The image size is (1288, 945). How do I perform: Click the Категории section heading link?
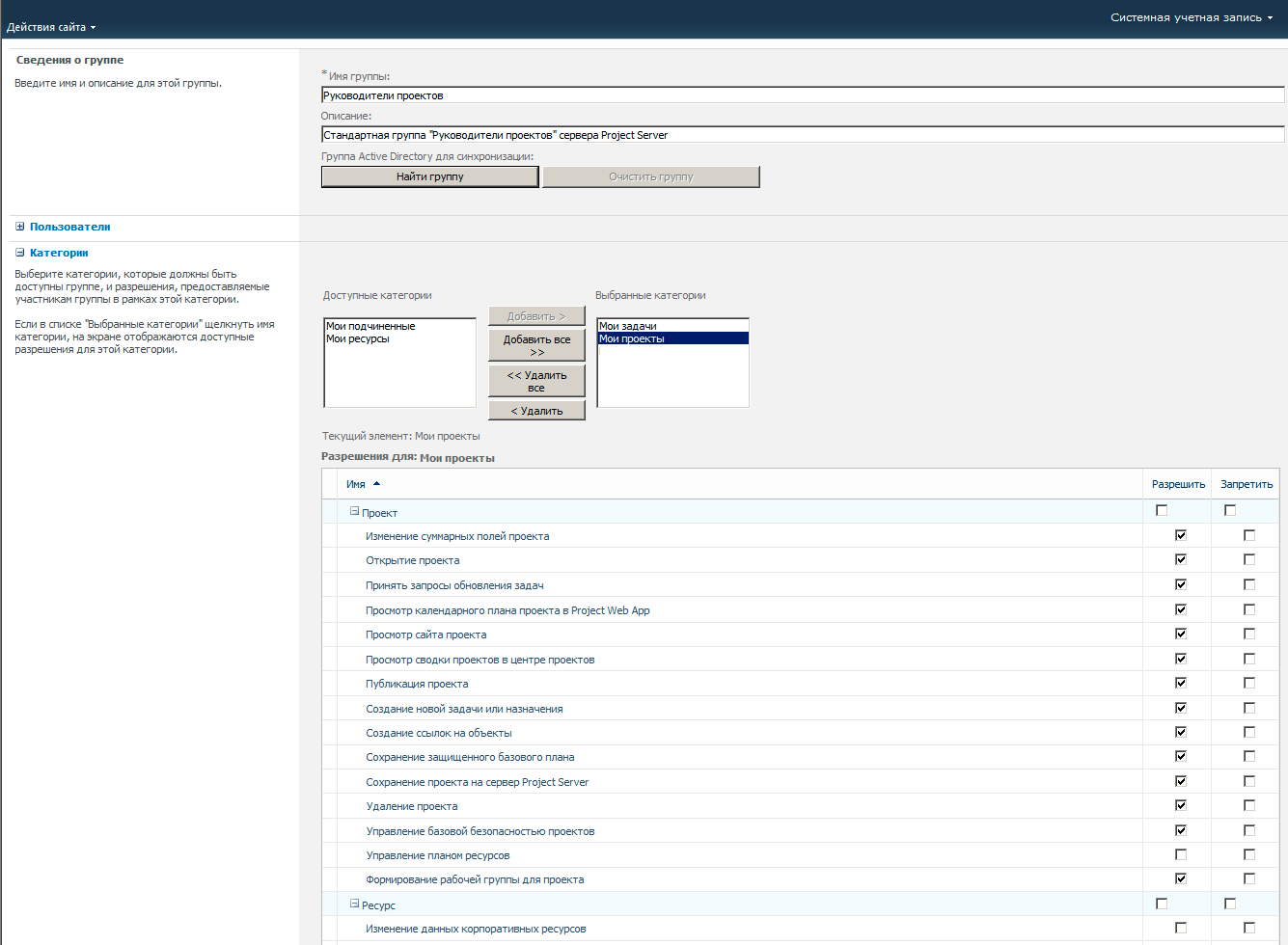(59, 253)
